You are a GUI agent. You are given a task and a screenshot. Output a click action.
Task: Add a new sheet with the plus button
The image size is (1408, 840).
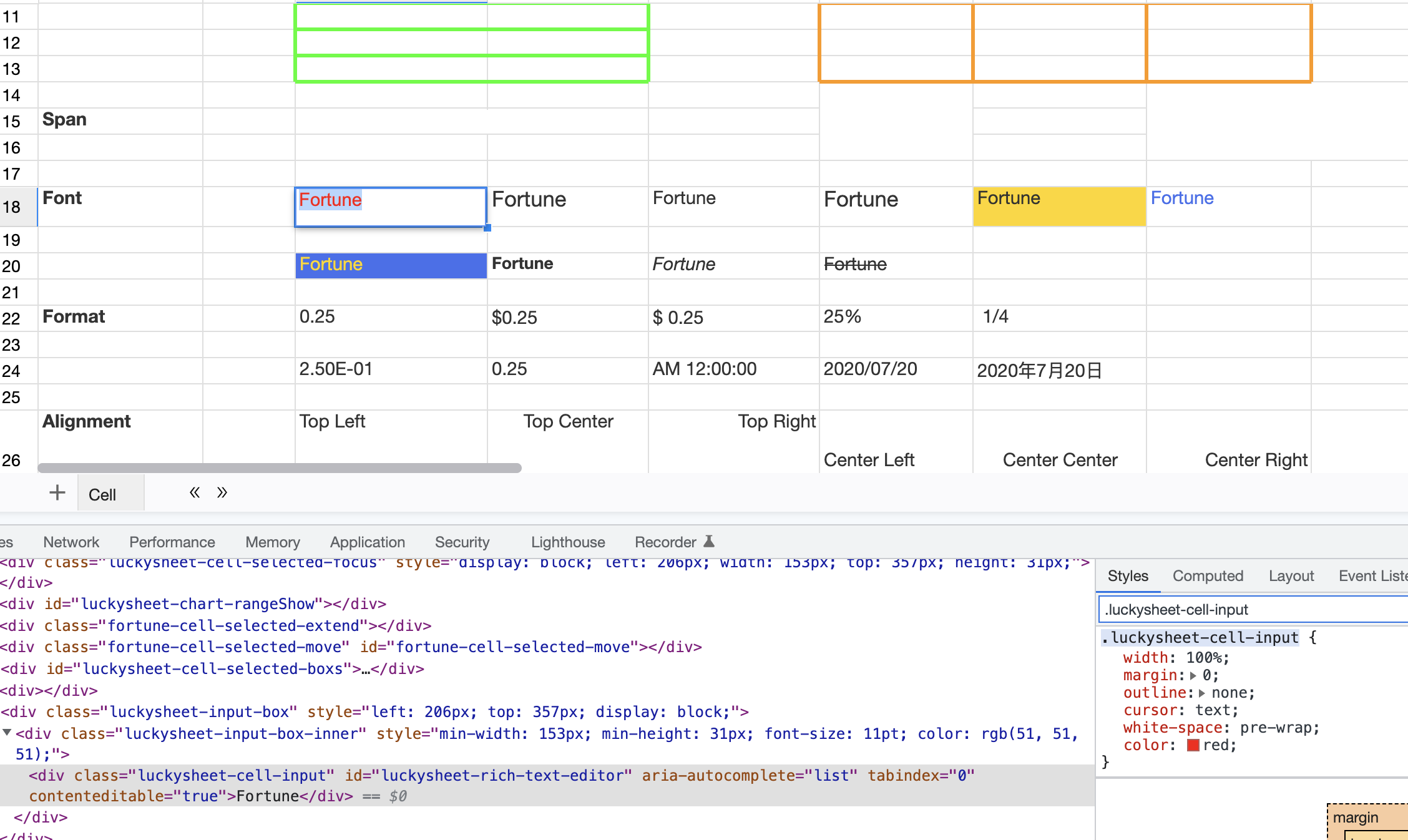coord(57,492)
